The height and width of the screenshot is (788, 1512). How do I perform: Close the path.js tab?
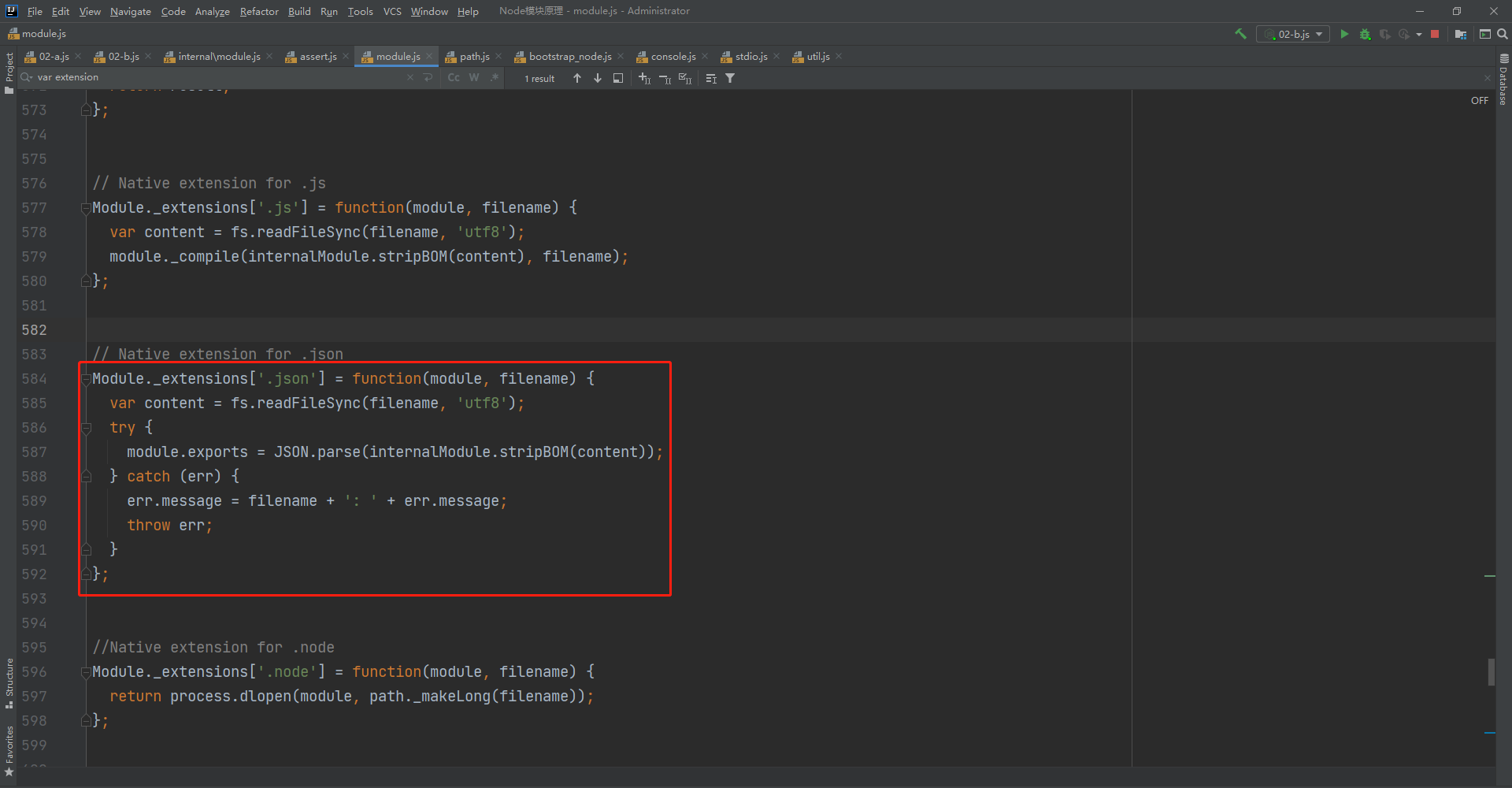(498, 57)
